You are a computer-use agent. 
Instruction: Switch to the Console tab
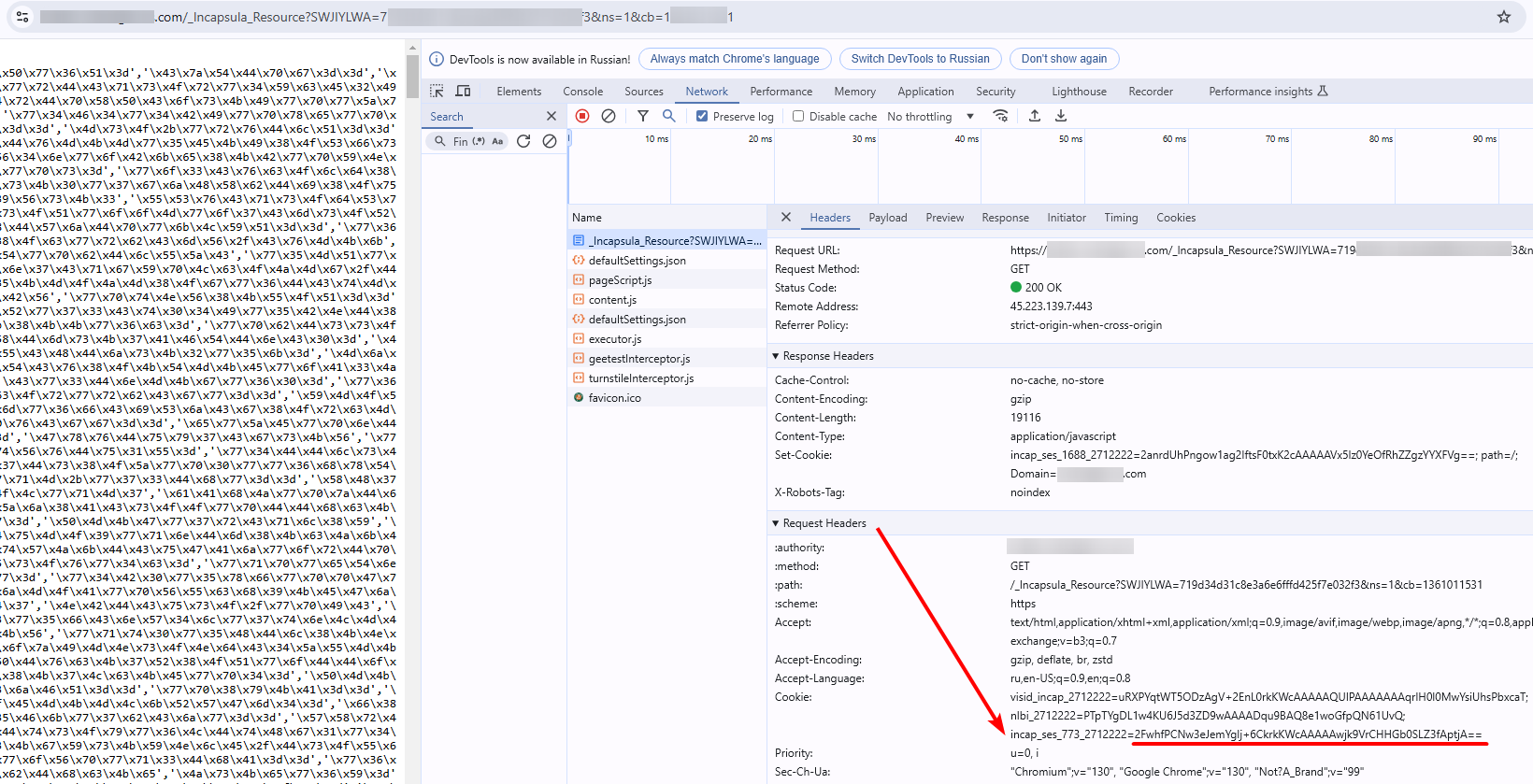coord(582,92)
